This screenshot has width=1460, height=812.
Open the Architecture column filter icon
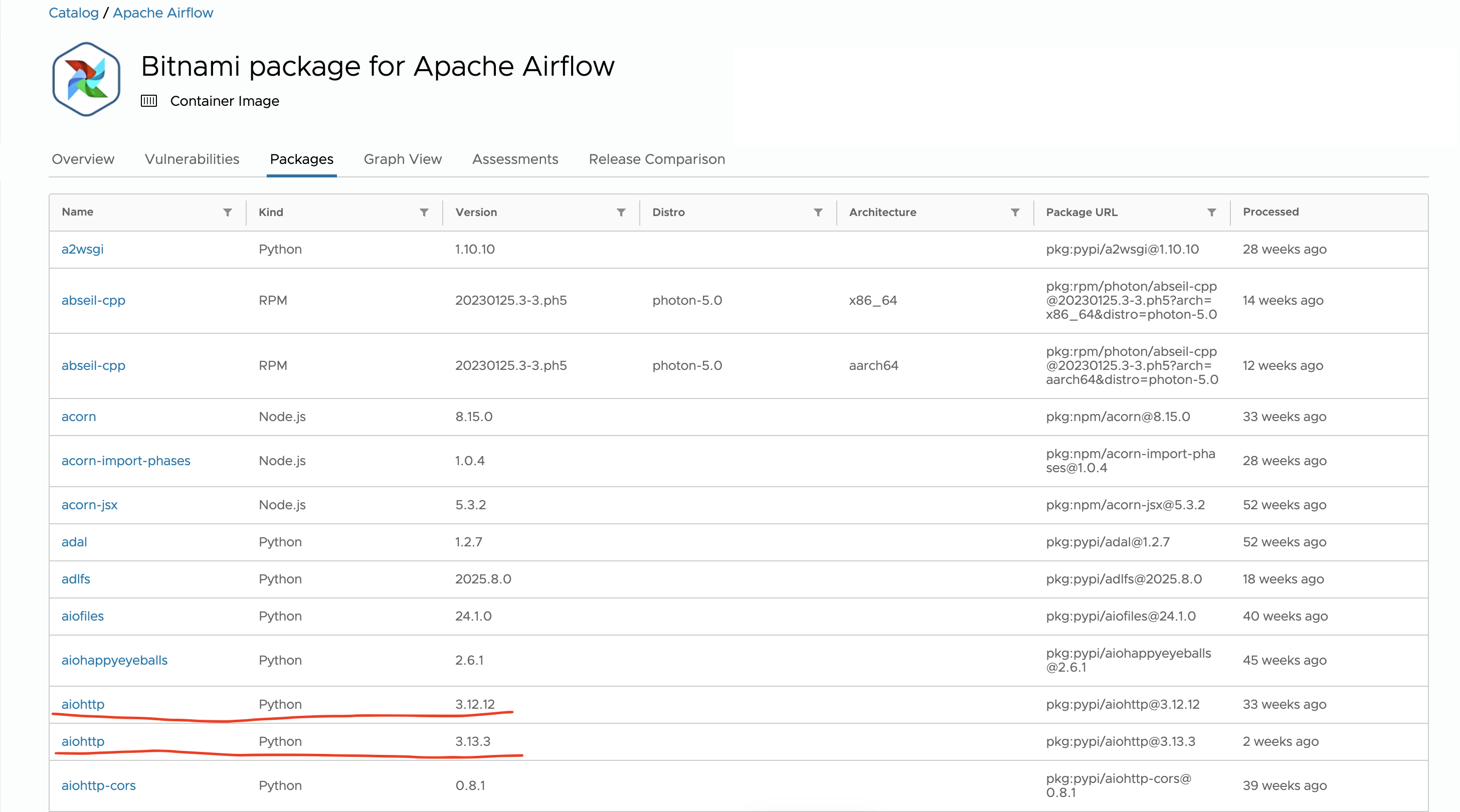tap(1015, 213)
